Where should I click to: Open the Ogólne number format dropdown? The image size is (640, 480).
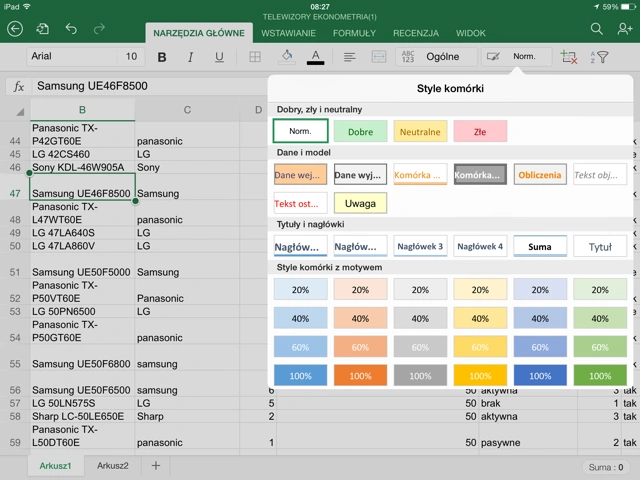coord(436,57)
